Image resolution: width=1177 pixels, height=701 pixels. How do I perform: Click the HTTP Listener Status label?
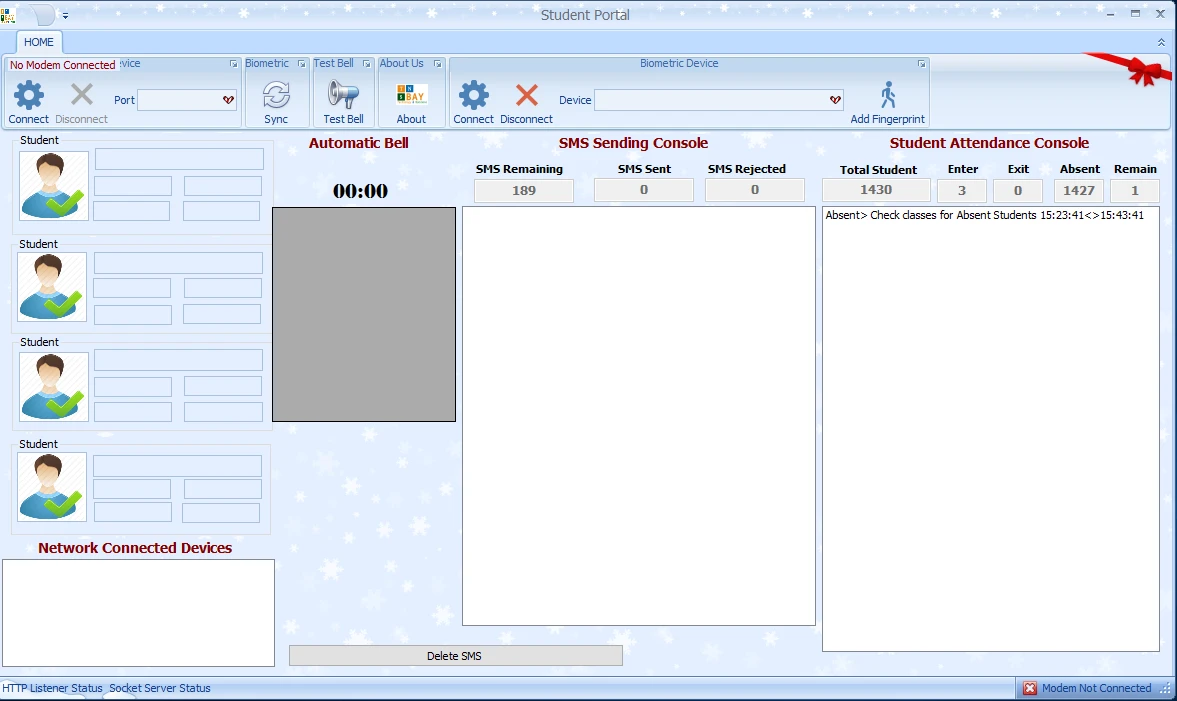52,688
